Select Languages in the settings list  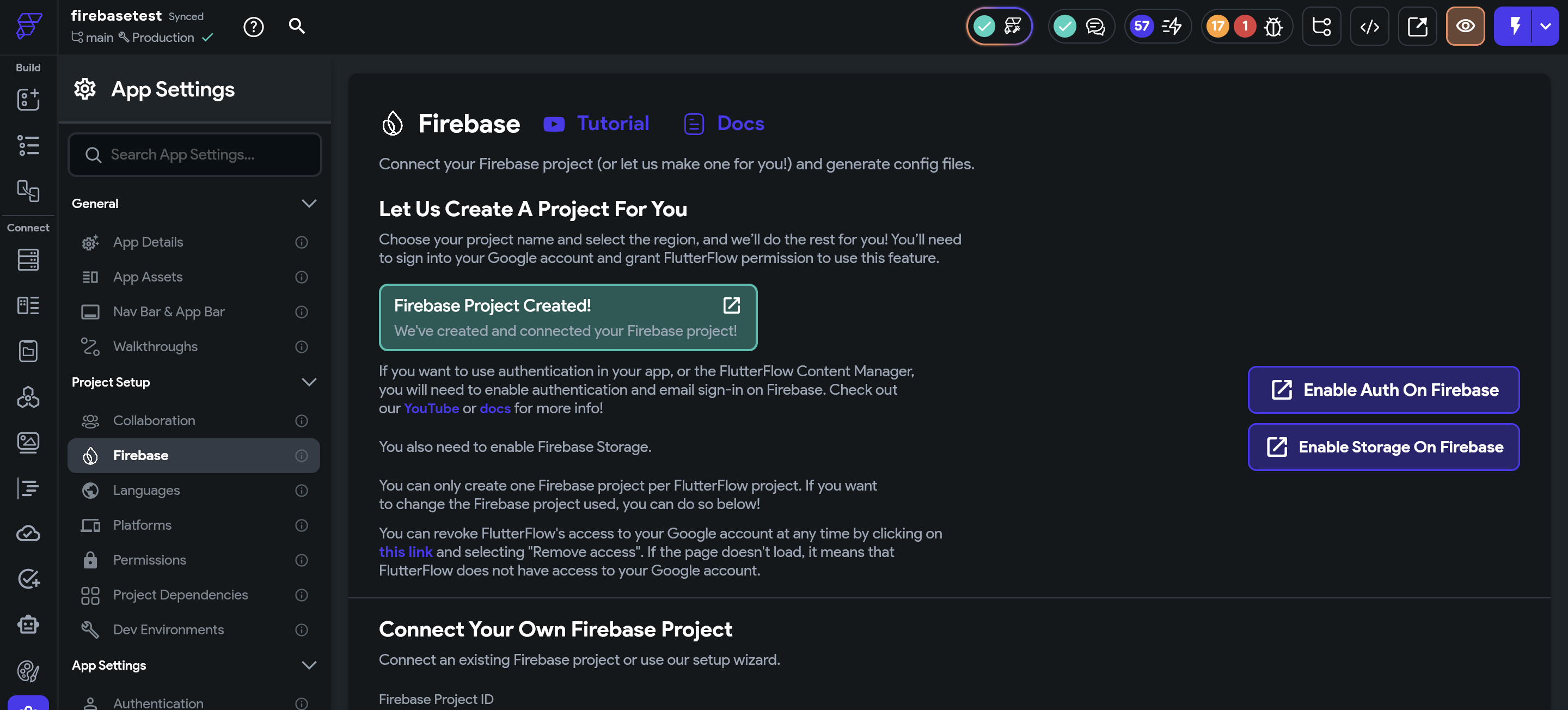coord(146,490)
